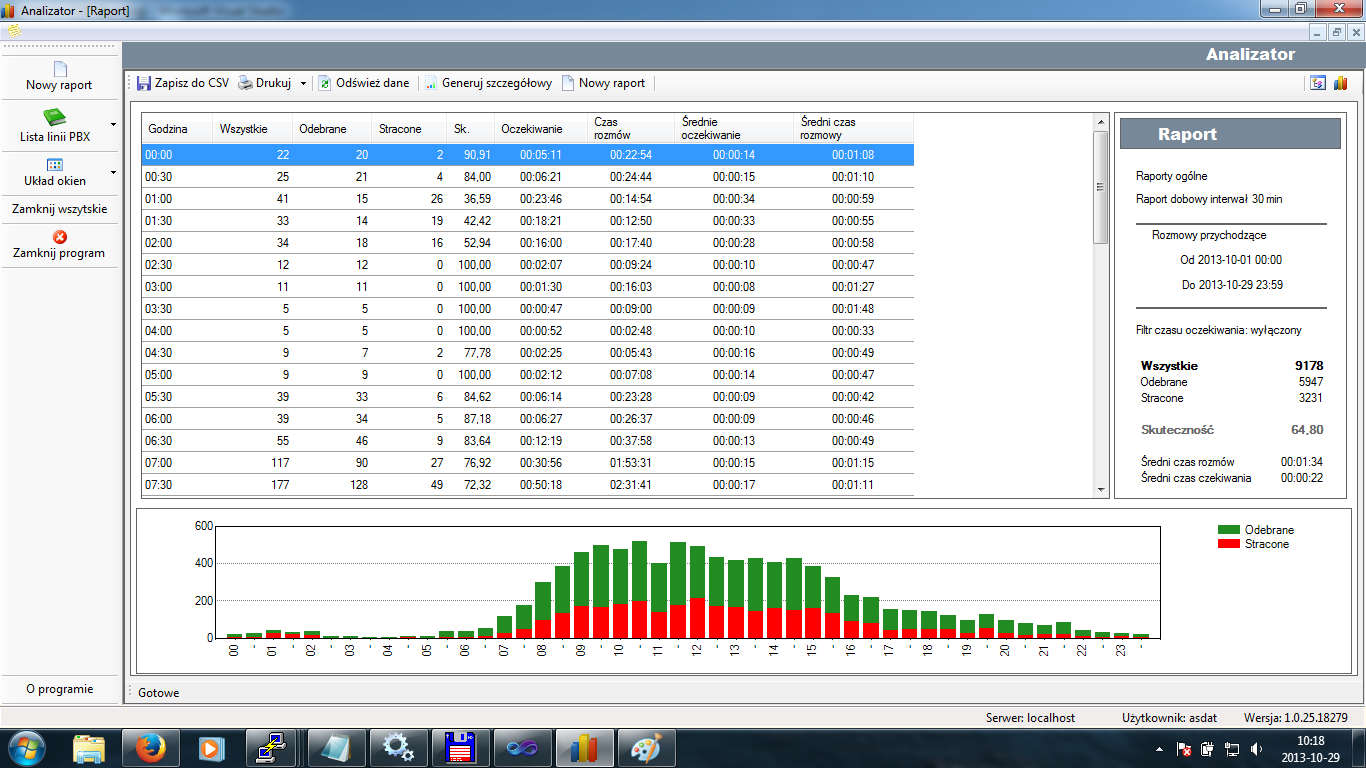Select the 05:30 row

528,397
